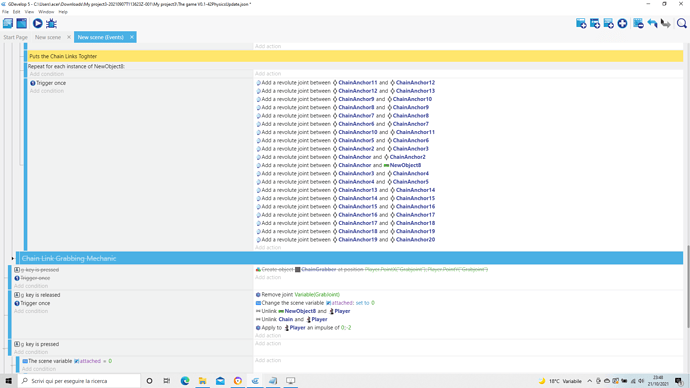Open File Explorer from the taskbar

point(202,381)
